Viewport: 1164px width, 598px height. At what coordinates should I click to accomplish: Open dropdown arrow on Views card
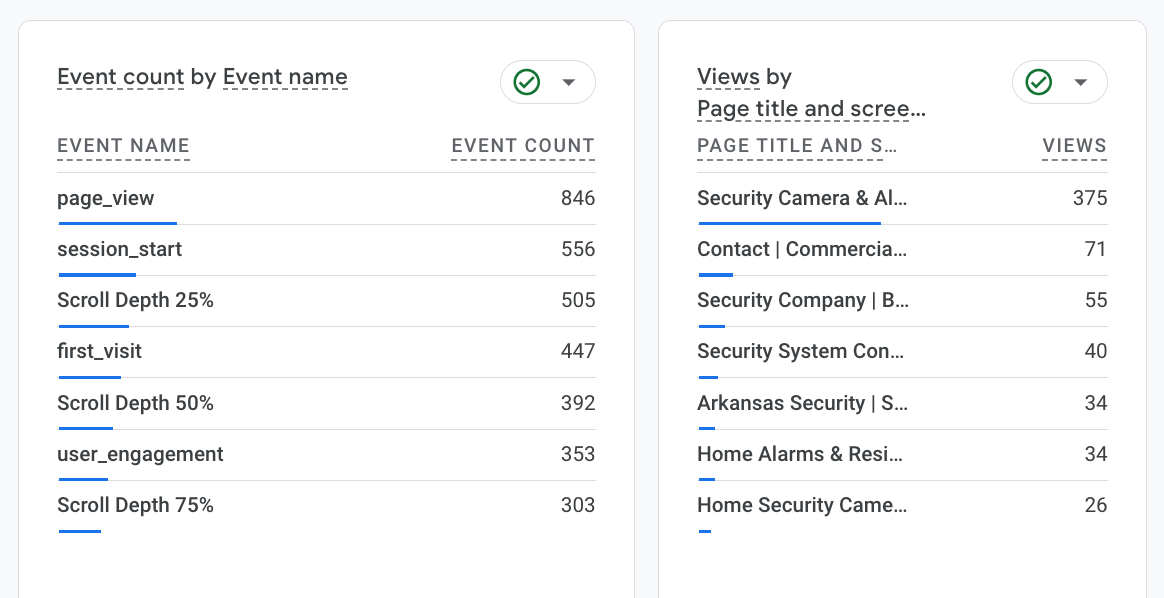pos(1080,82)
